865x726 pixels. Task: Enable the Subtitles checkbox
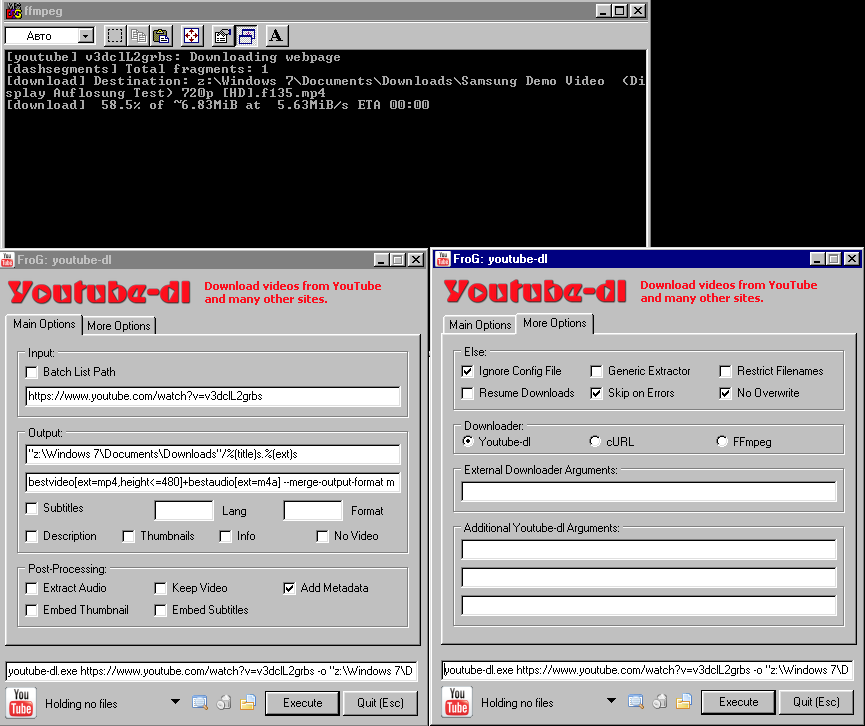(x=32, y=508)
